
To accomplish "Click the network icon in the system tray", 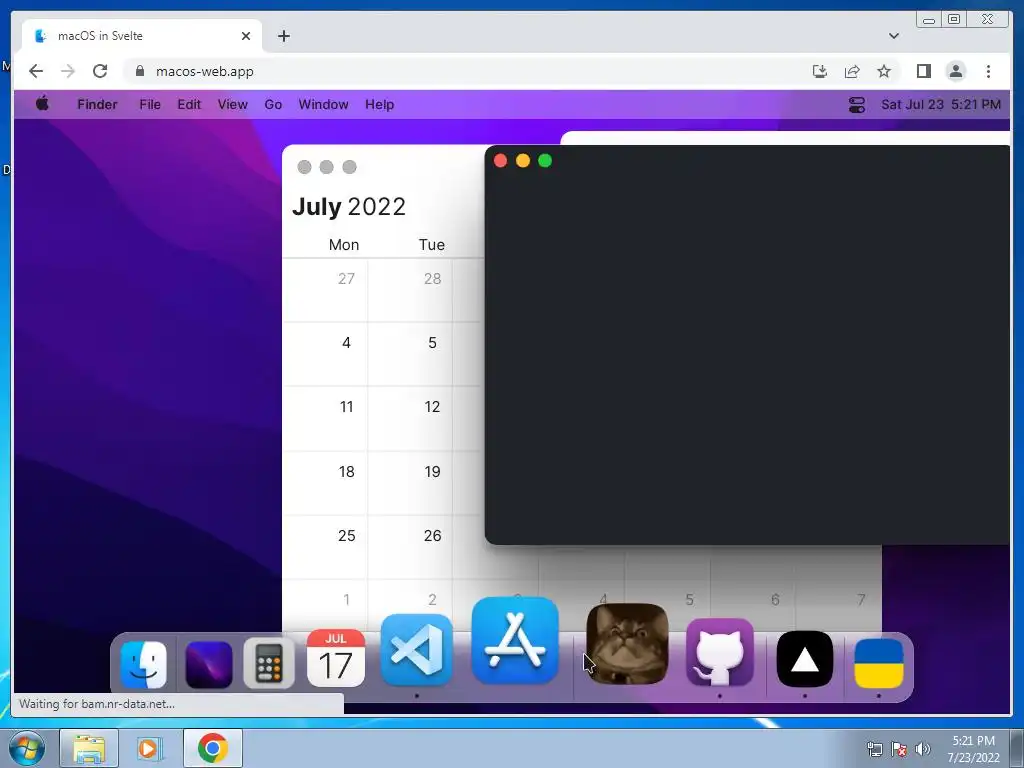I will pyautogui.click(x=874, y=748).
